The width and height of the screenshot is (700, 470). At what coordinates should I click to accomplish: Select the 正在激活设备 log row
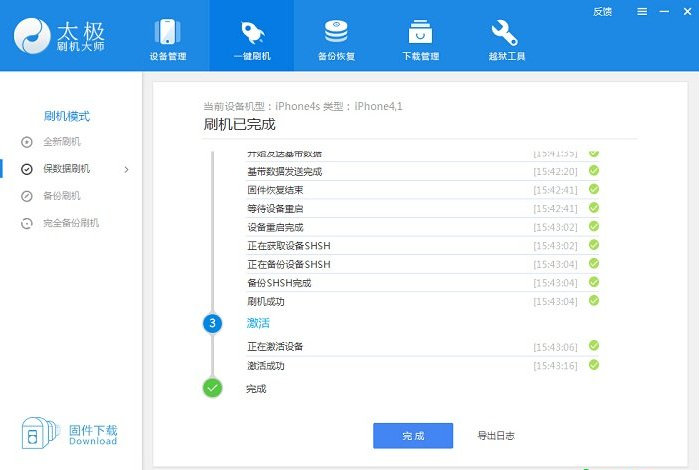[x=423, y=346]
